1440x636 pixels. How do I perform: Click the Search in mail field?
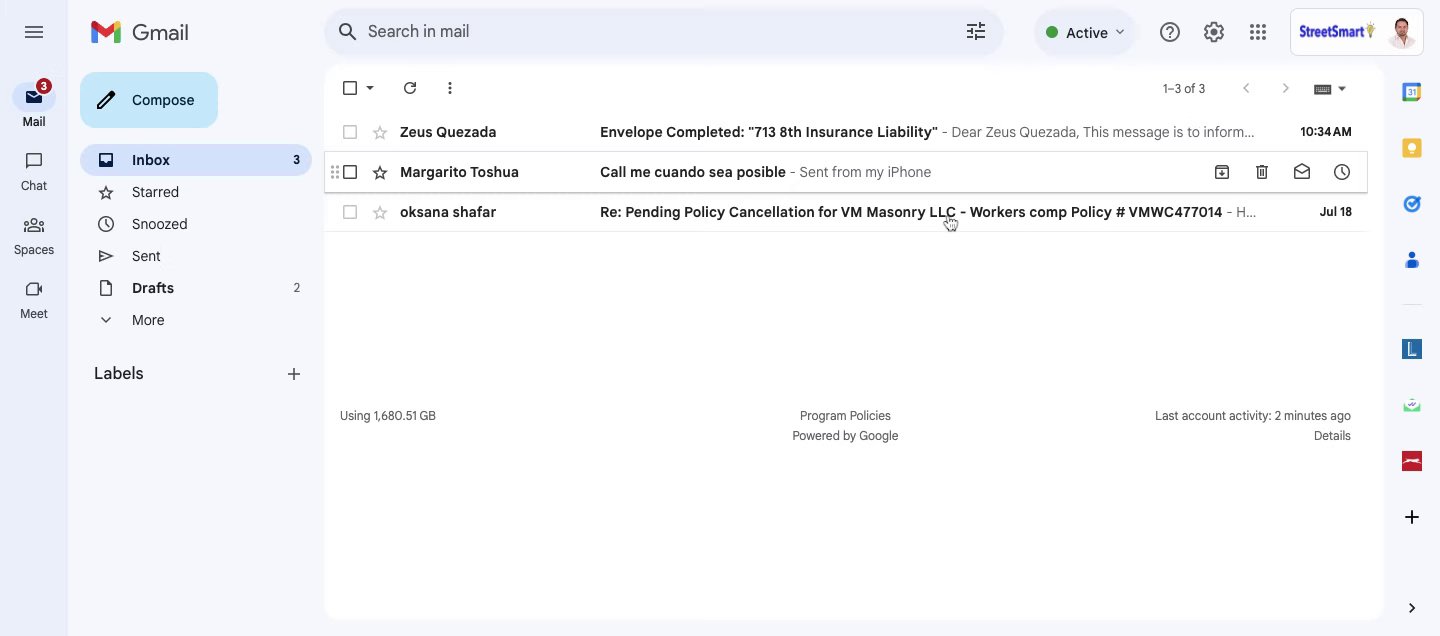coord(650,32)
